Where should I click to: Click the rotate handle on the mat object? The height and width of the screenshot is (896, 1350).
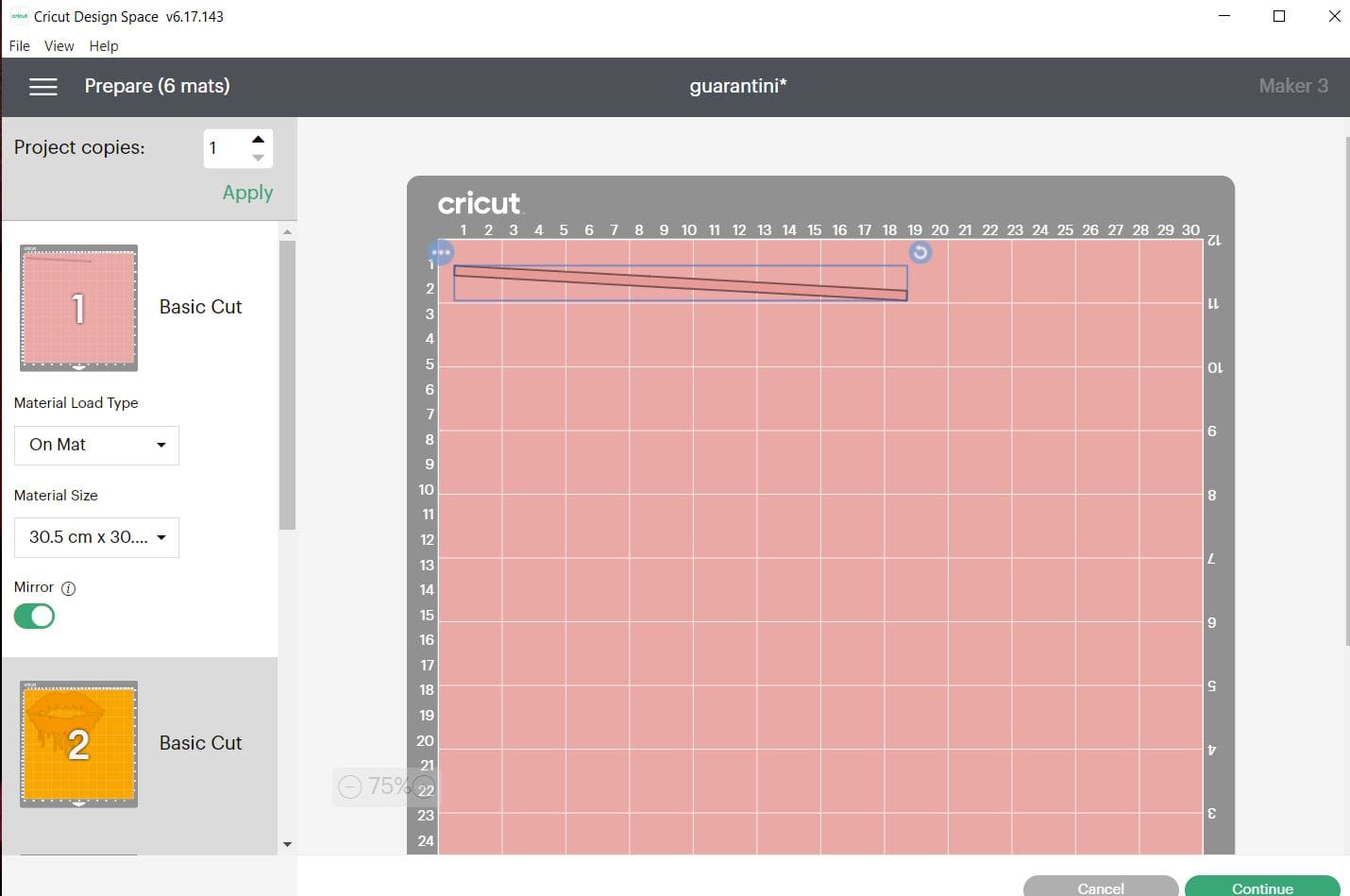coord(920,252)
